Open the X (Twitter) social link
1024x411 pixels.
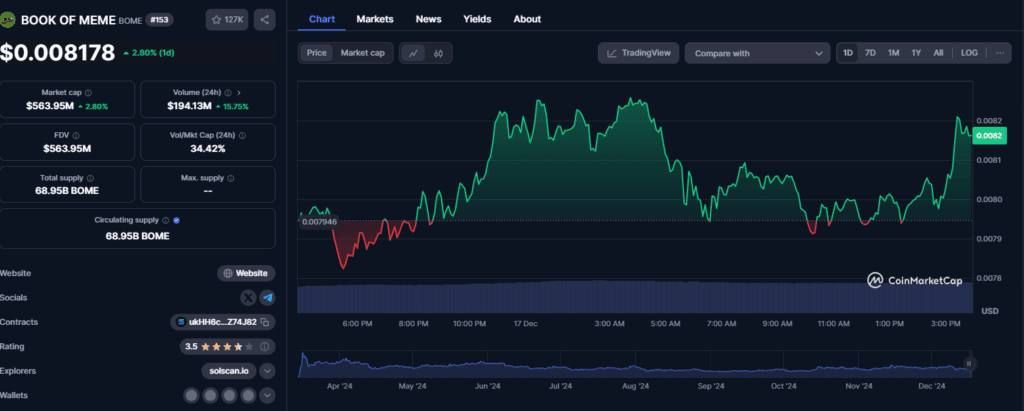248,298
